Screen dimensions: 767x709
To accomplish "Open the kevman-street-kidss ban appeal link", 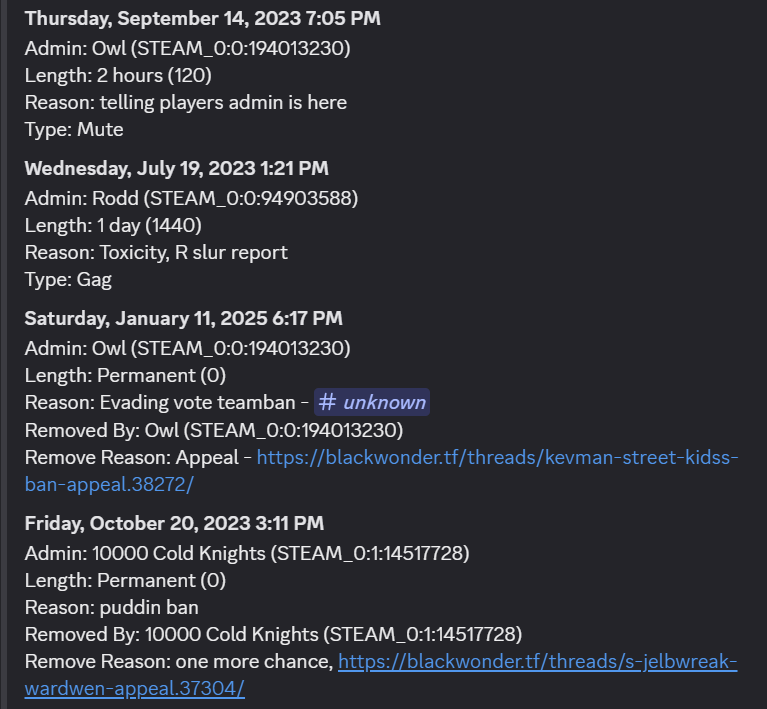I will pos(497,457).
